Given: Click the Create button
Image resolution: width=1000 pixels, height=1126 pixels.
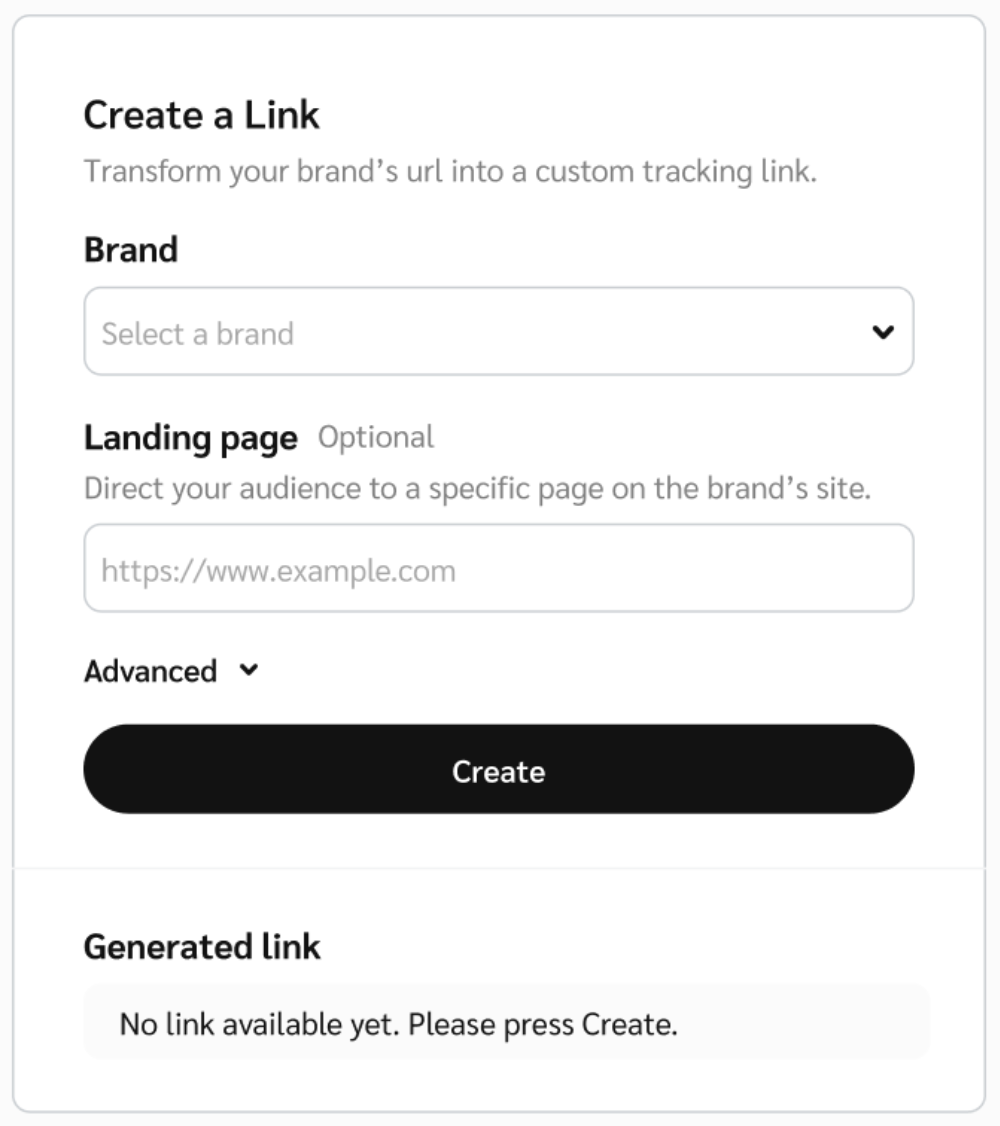Looking at the screenshot, I should pyautogui.click(x=499, y=769).
